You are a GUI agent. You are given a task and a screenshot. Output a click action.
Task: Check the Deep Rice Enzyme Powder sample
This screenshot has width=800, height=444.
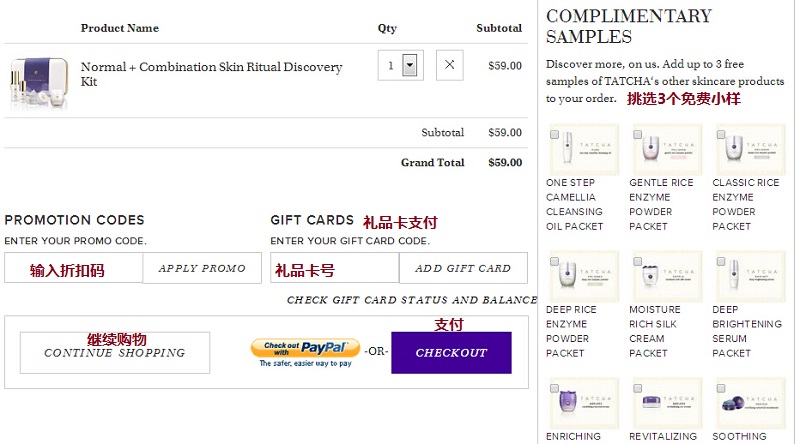pyautogui.click(x=554, y=262)
